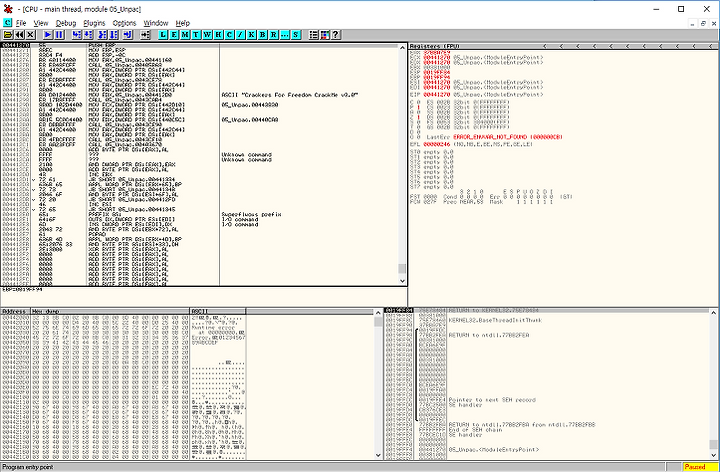Pause execution with the toolbar pause icon
720x472 pixels.
[x=59, y=34]
